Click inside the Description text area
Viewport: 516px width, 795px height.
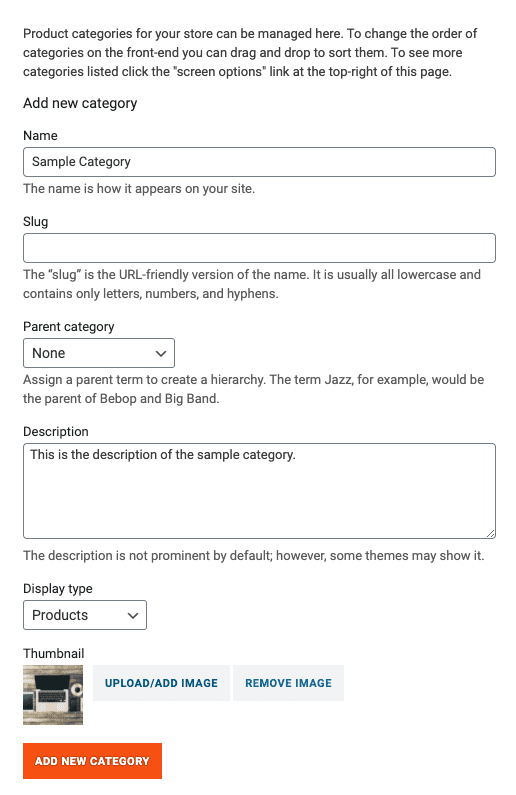pos(259,491)
